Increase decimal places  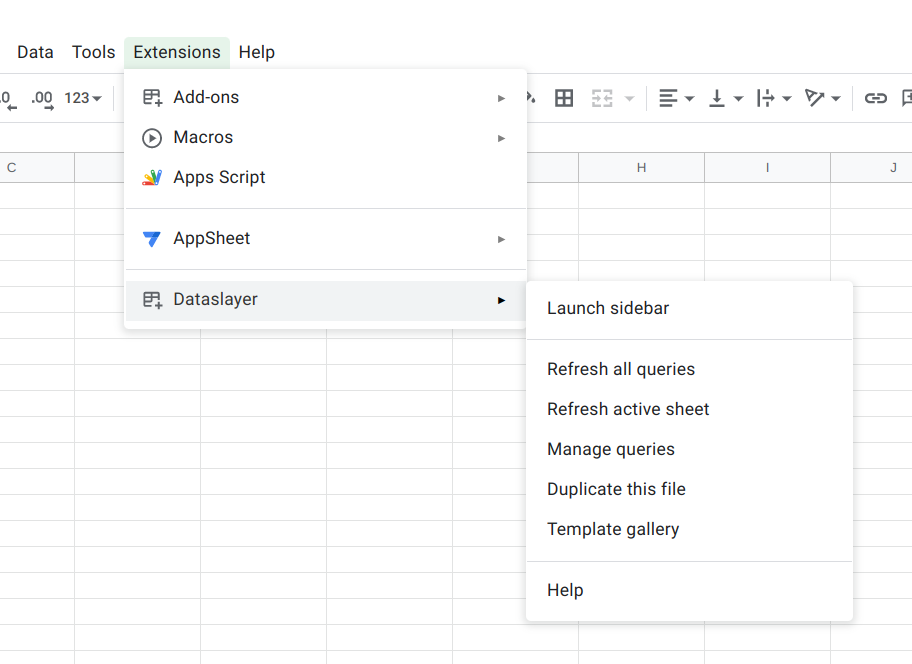[x=42, y=99]
